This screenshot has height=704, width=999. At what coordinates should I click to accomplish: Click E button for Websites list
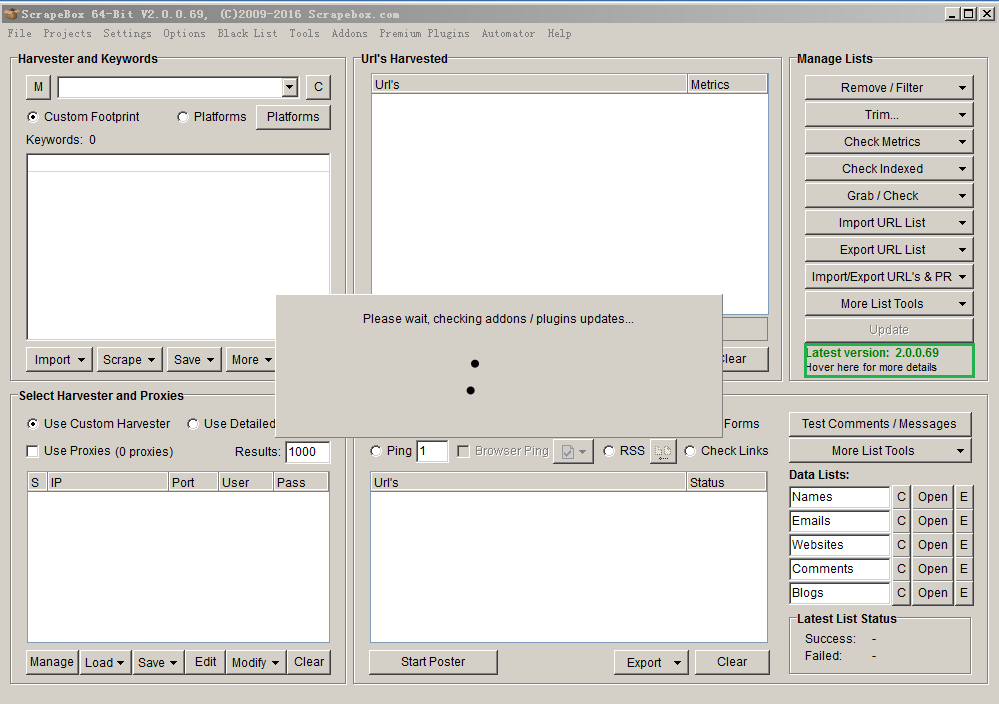click(x=964, y=545)
